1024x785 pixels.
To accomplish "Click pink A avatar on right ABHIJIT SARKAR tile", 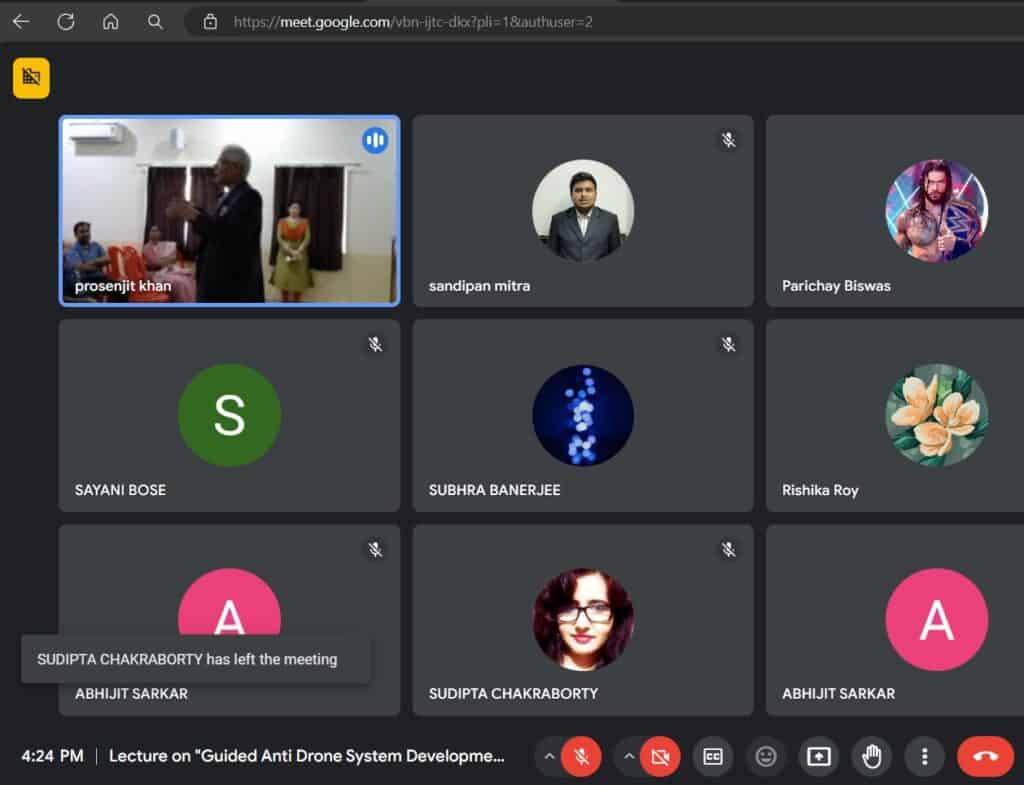I will click(x=936, y=619).
